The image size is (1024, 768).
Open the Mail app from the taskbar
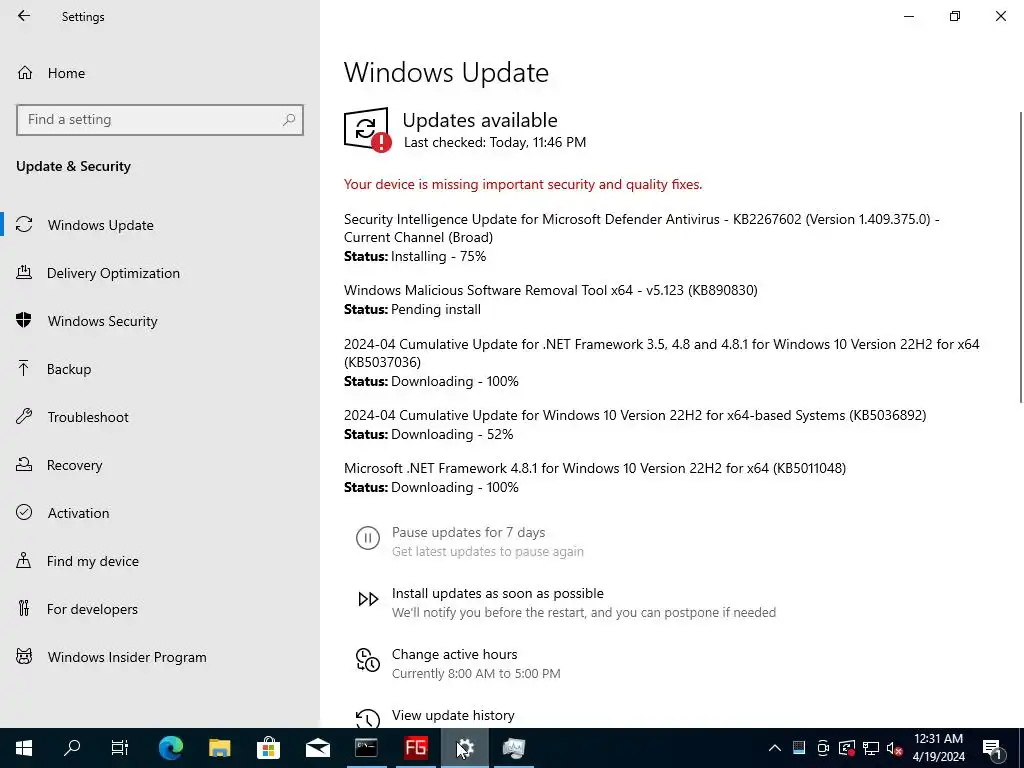318,748
